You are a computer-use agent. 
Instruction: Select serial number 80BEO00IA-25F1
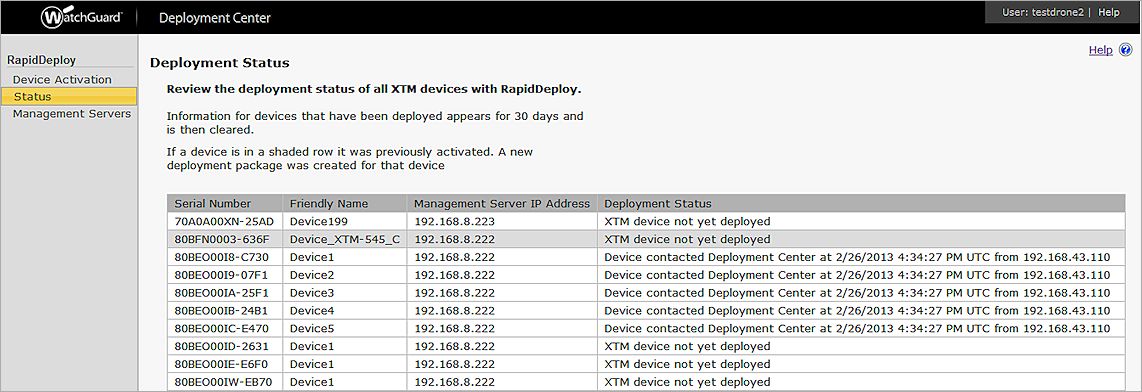point(222,293)
